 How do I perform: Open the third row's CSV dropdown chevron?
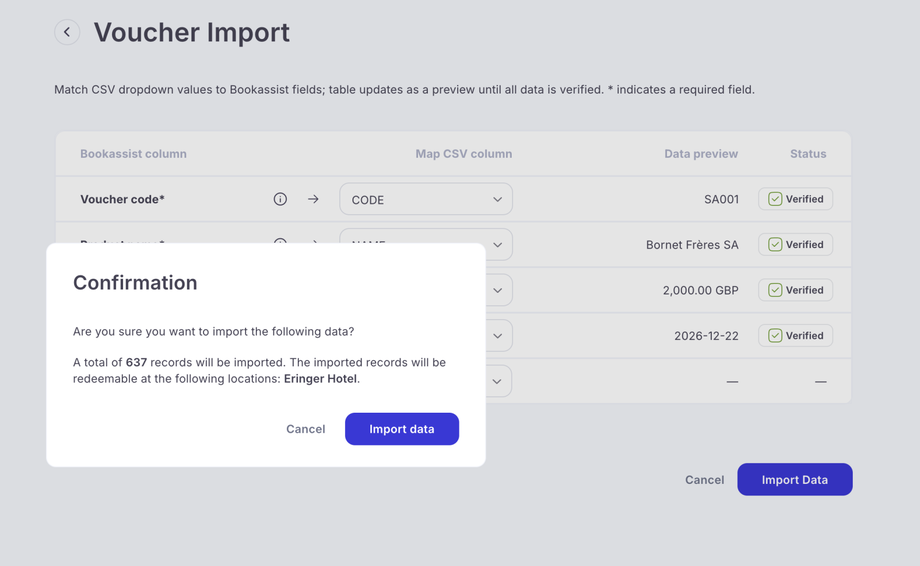pyautogui.click(x=497, y=290)
